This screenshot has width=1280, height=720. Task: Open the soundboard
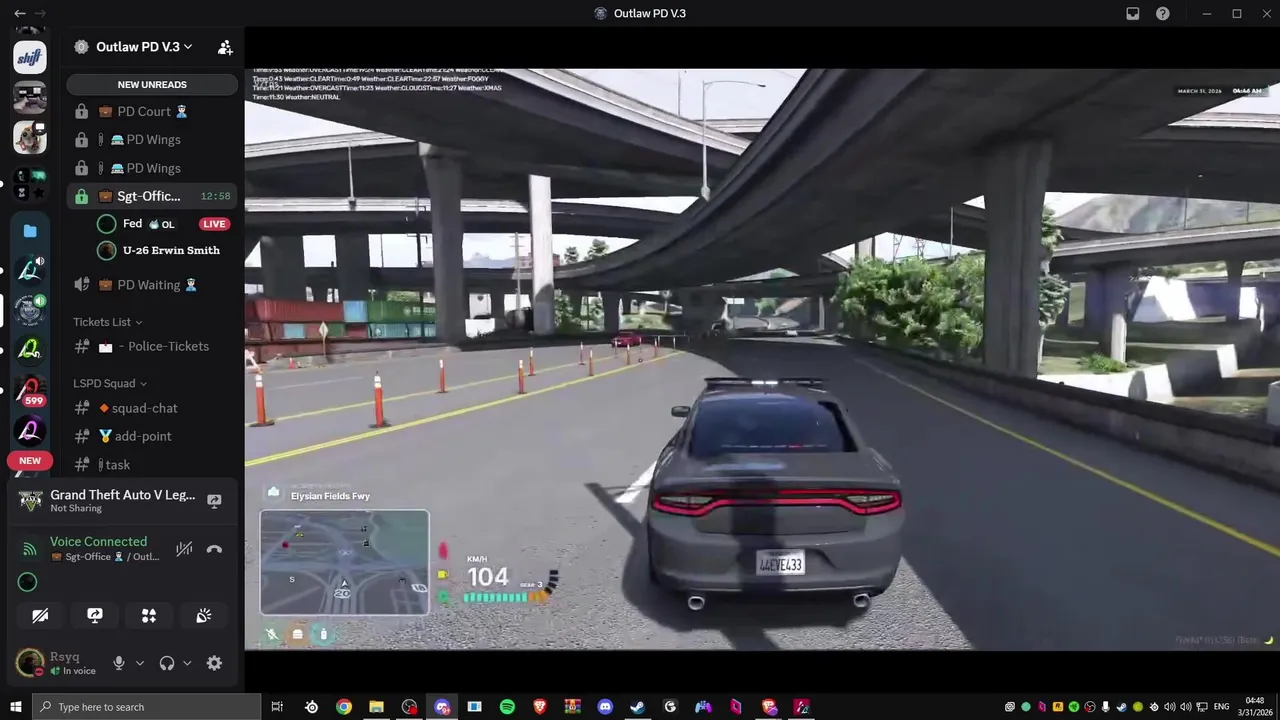tap(203, 616)
